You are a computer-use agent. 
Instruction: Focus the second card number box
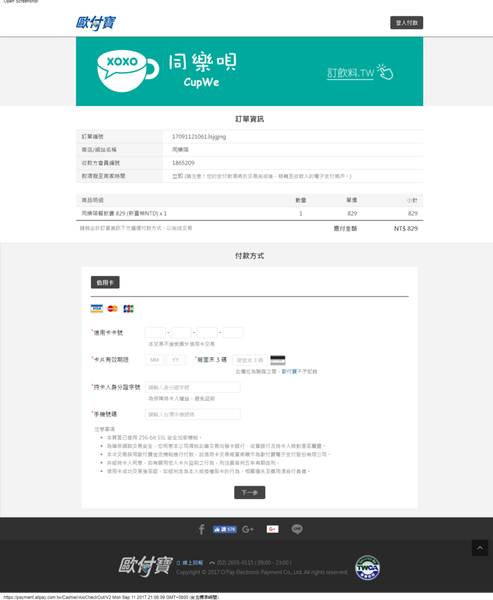coord(181,333)
